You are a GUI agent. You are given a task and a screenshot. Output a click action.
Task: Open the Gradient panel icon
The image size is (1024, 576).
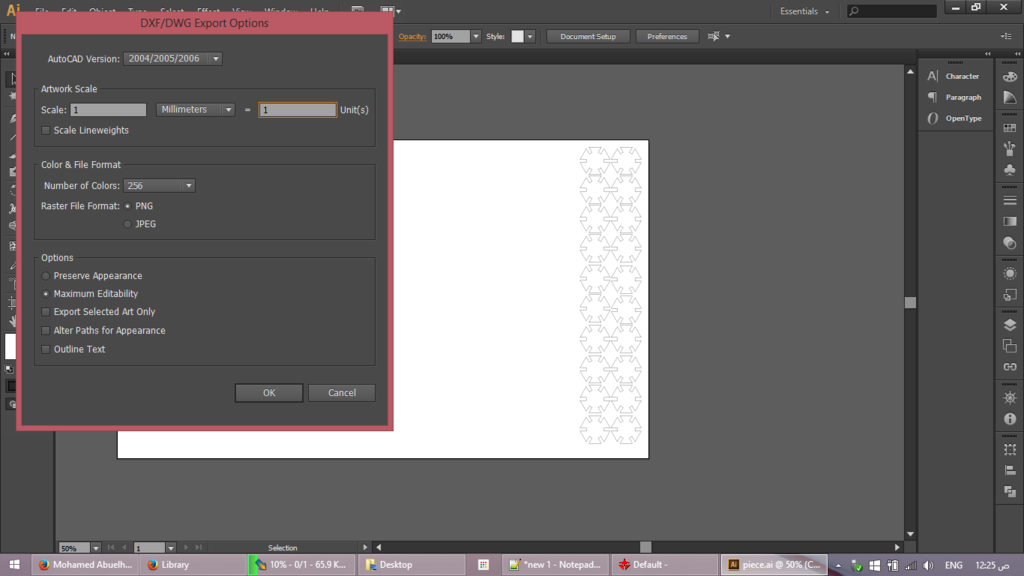[1010, 221]
